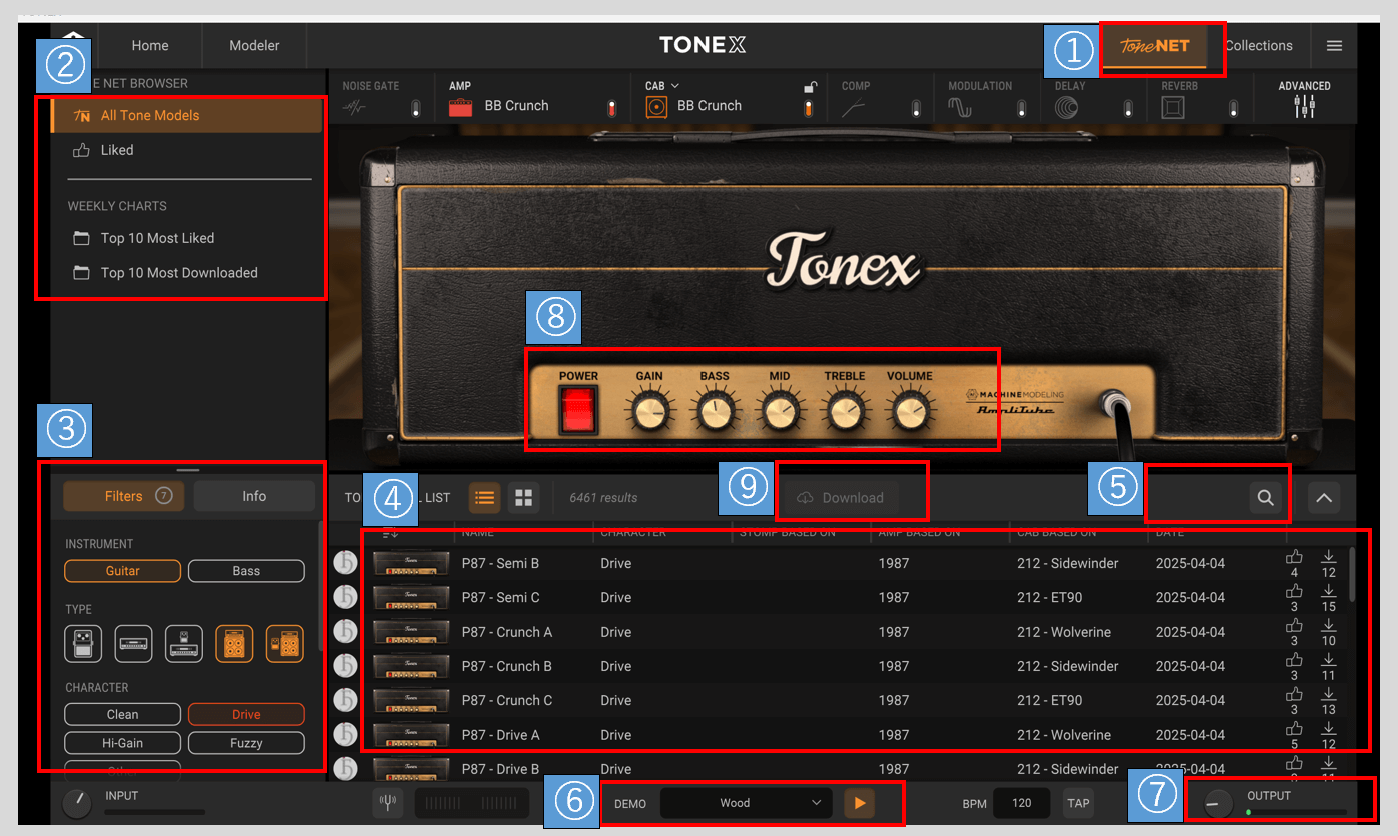Viewport: 1398px width, 836px height.
Task: Toggle the CAB on/off switch
Action: coord(809,108)
